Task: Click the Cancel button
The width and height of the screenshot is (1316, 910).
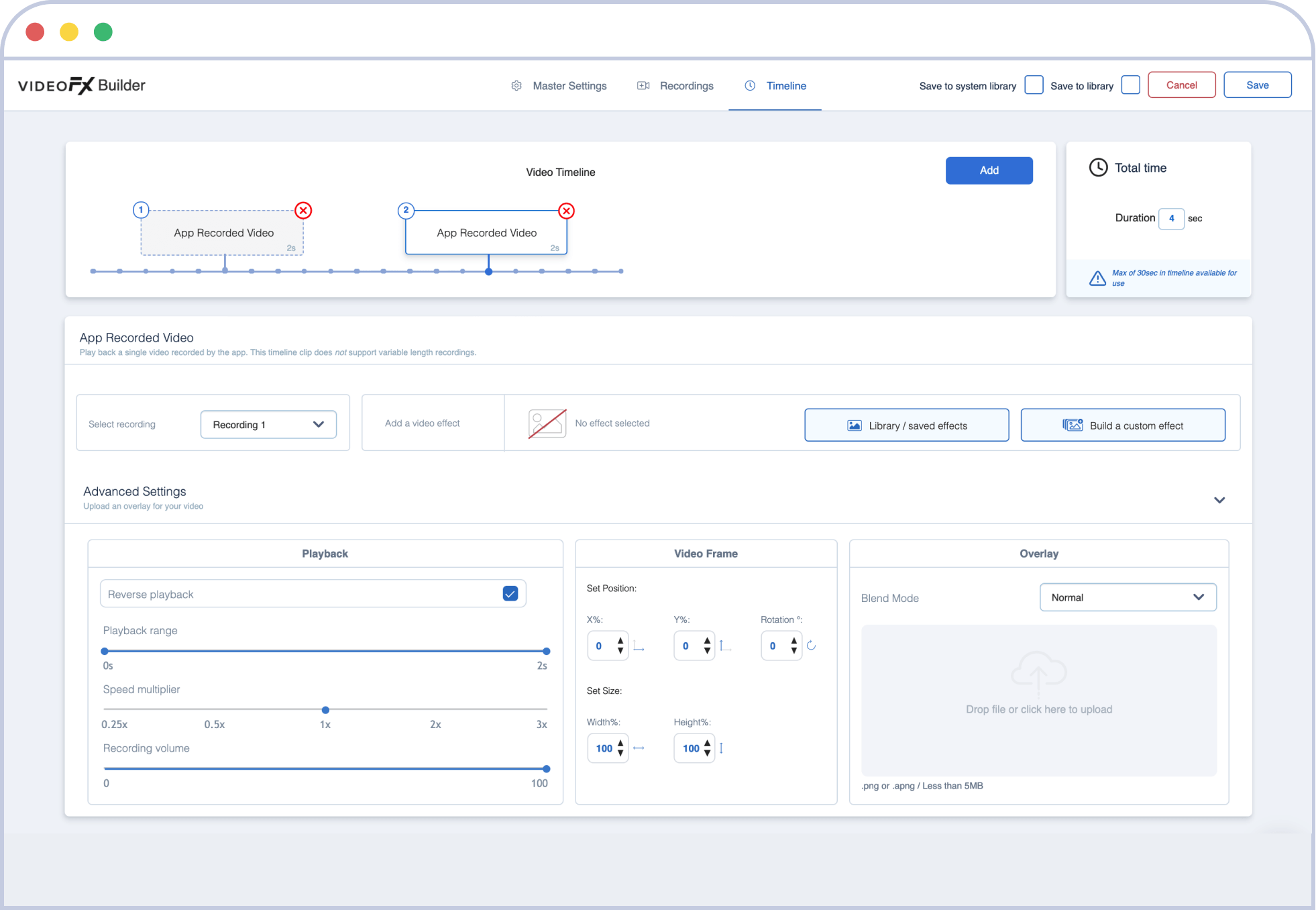Action: pyautogui.click(x=1181, y=85)
